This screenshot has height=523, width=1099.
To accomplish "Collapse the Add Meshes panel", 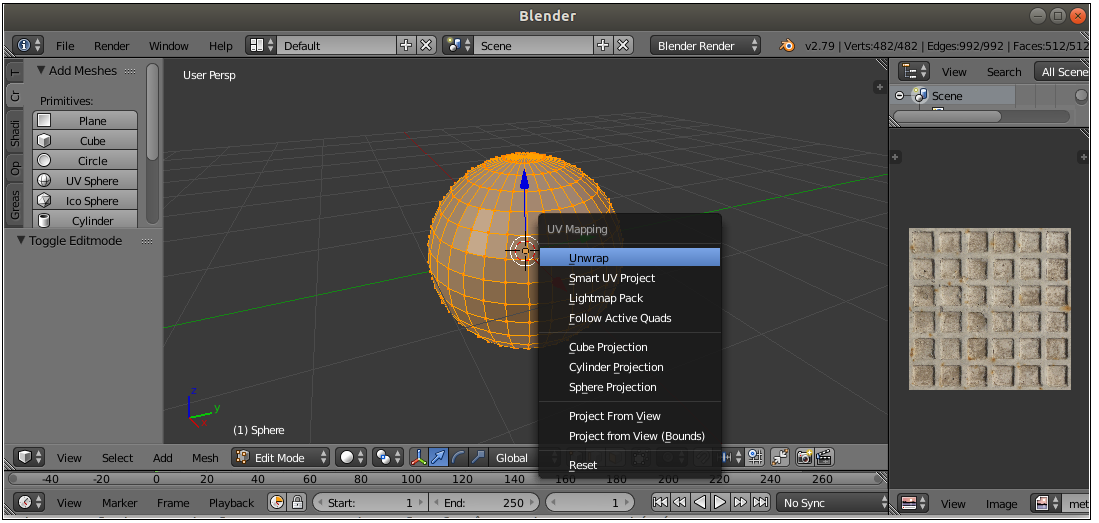I will tap(41, 70).
